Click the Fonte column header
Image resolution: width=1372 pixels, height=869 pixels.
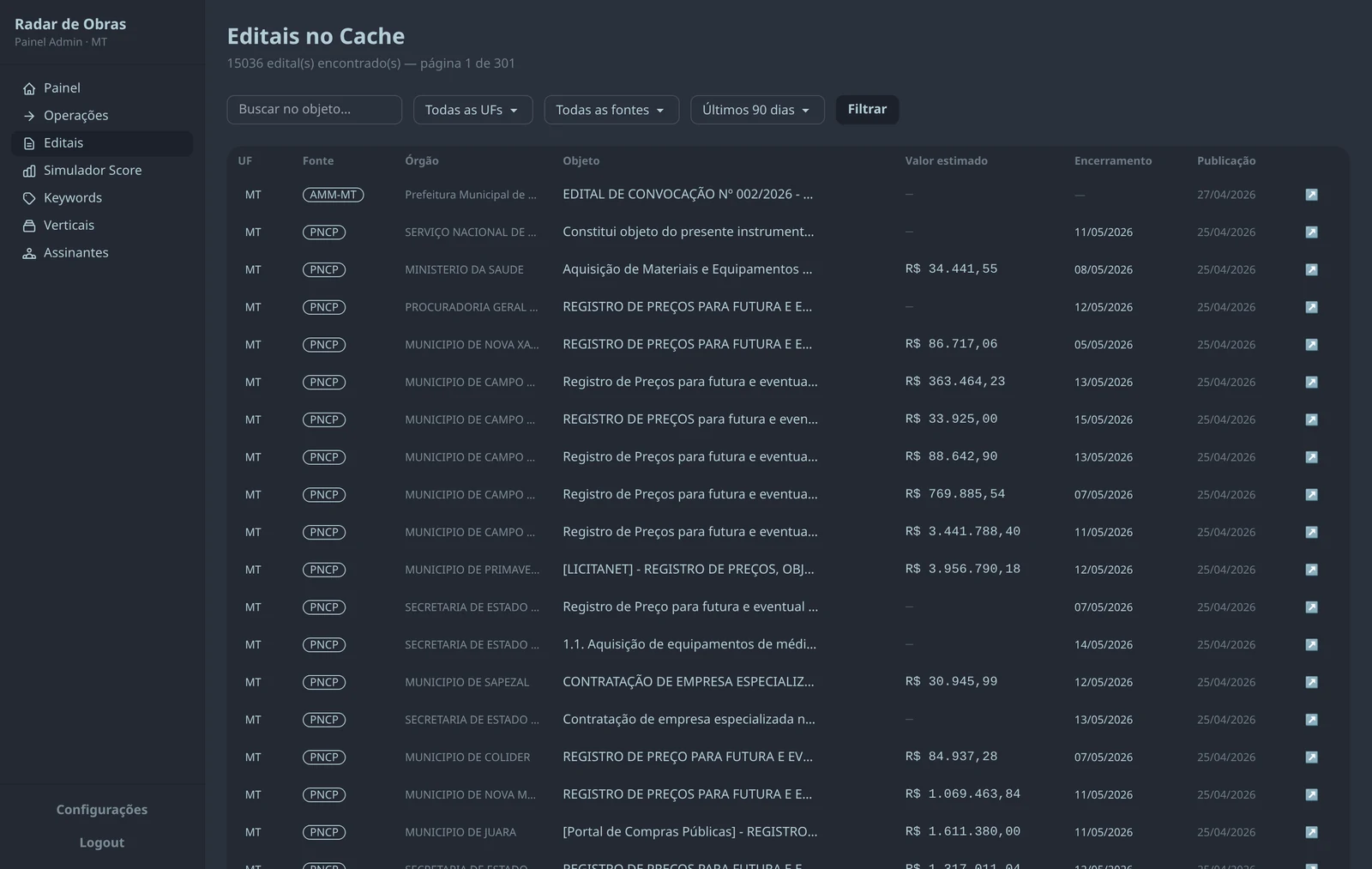318,161
